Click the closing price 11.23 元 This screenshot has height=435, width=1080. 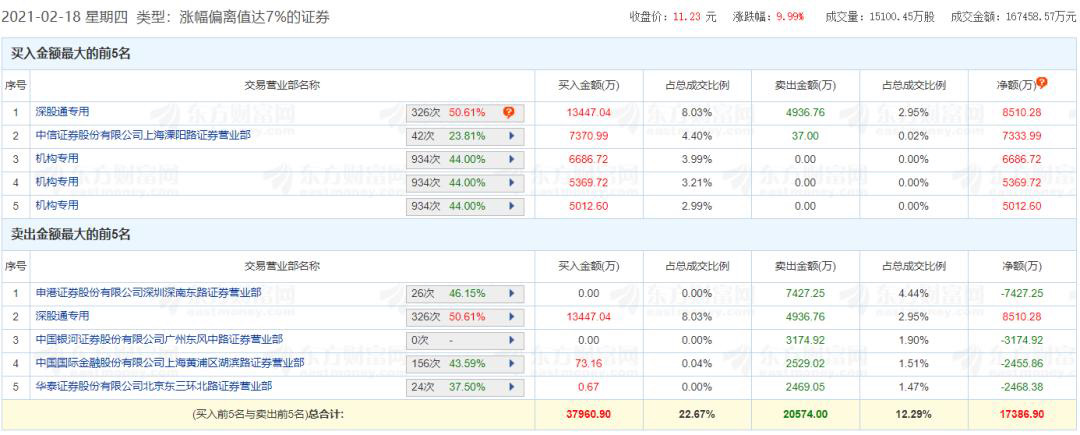click(x=694, y=17)
